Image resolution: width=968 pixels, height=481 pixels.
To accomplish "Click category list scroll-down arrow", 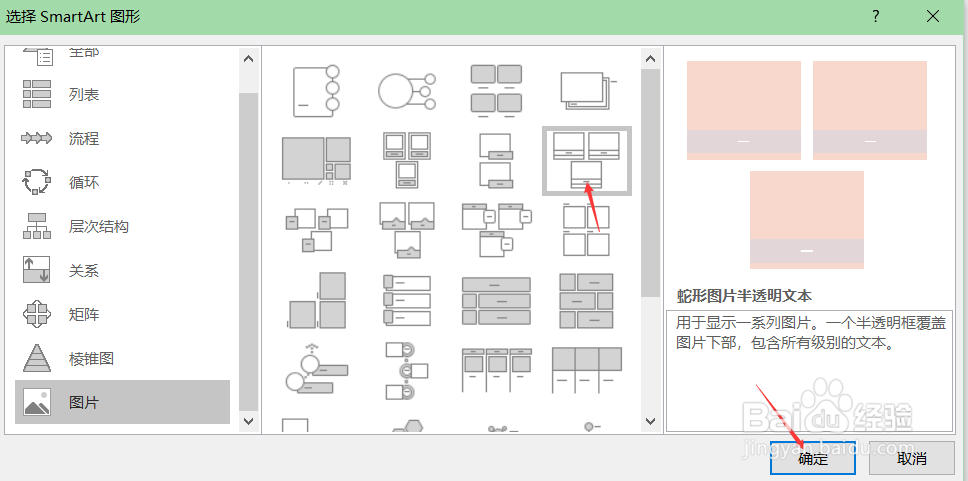I will click(249, 421).
